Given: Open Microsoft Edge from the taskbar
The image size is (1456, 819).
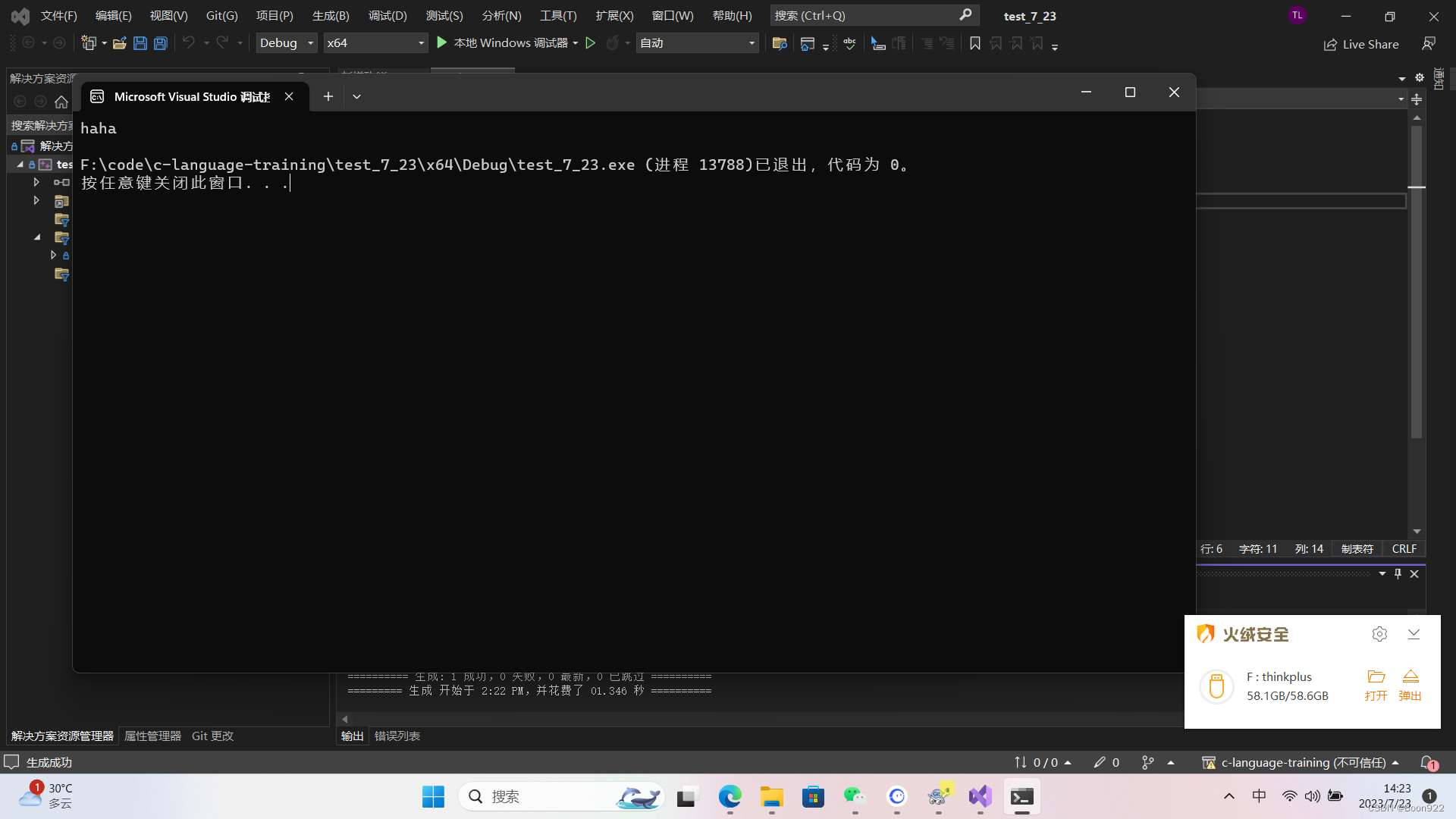Looking at the screenshot, I should 730,797.
